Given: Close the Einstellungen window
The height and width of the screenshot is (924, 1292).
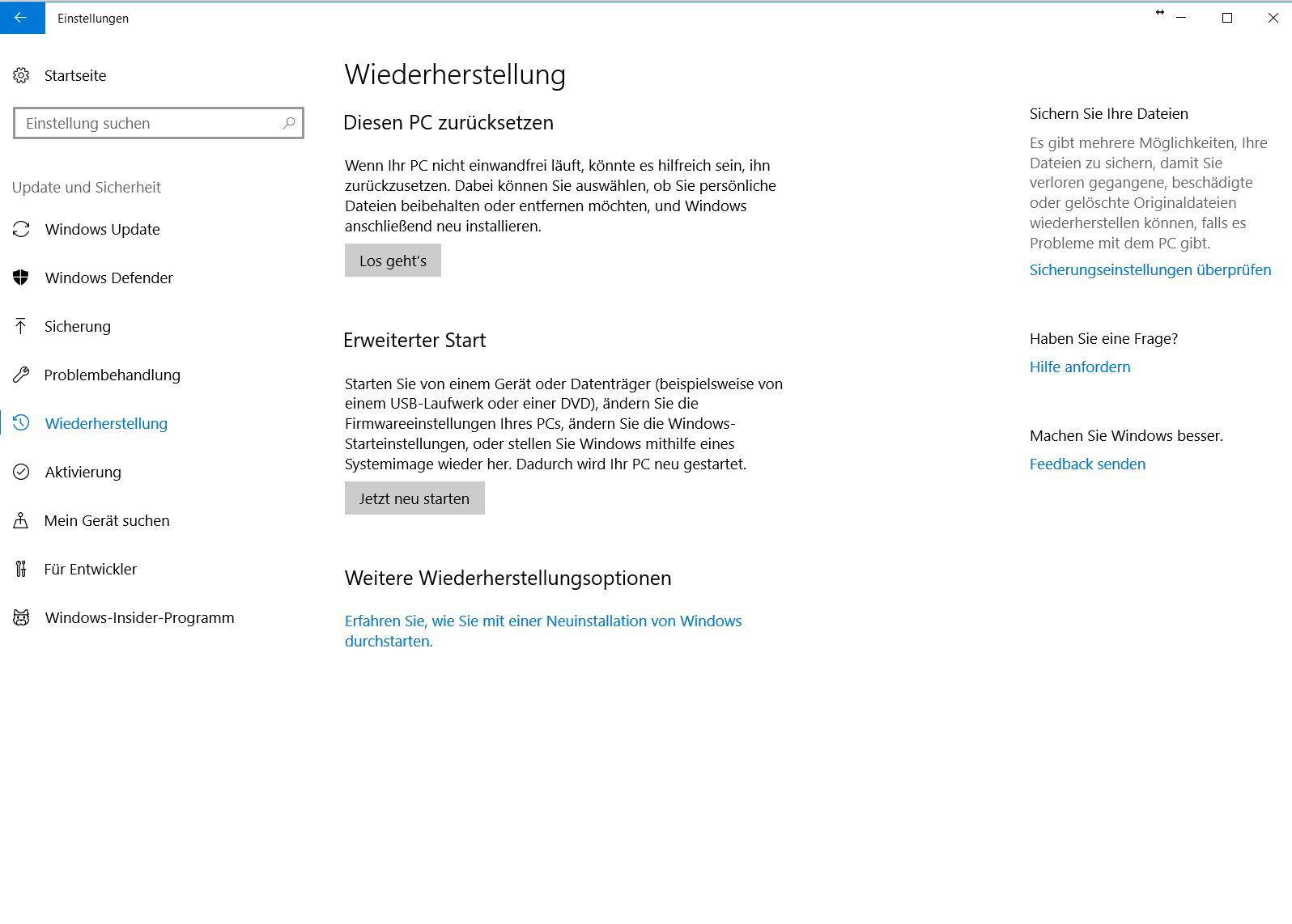Looking at the screenshot, I should 1273,18.
